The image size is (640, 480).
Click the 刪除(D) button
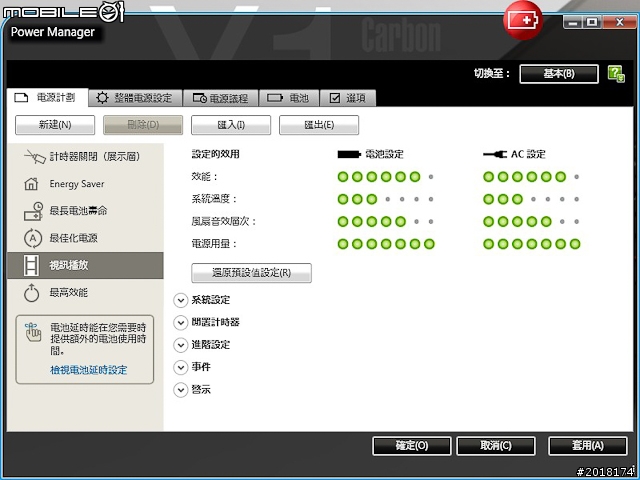click(x=143, y=124)
